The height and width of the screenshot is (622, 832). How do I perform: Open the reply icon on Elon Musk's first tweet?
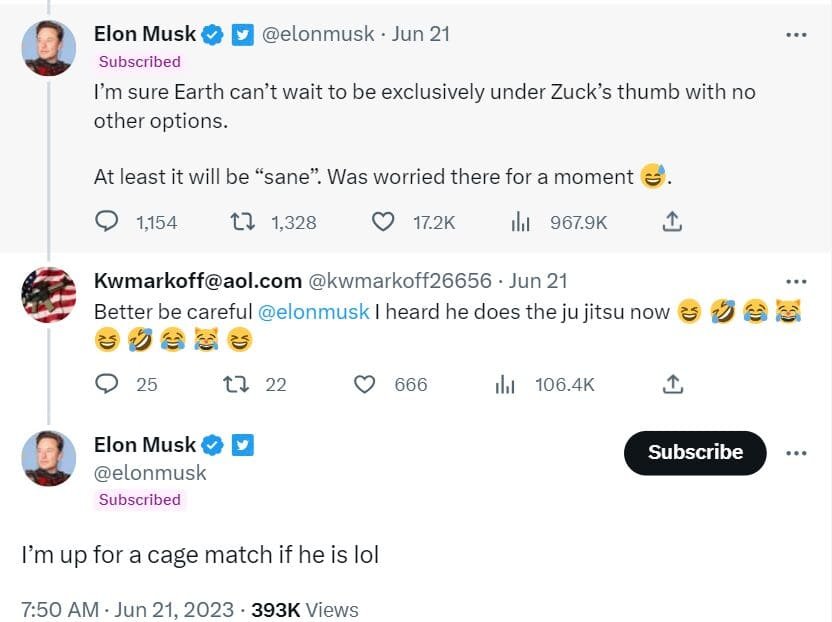click(106, 222)
